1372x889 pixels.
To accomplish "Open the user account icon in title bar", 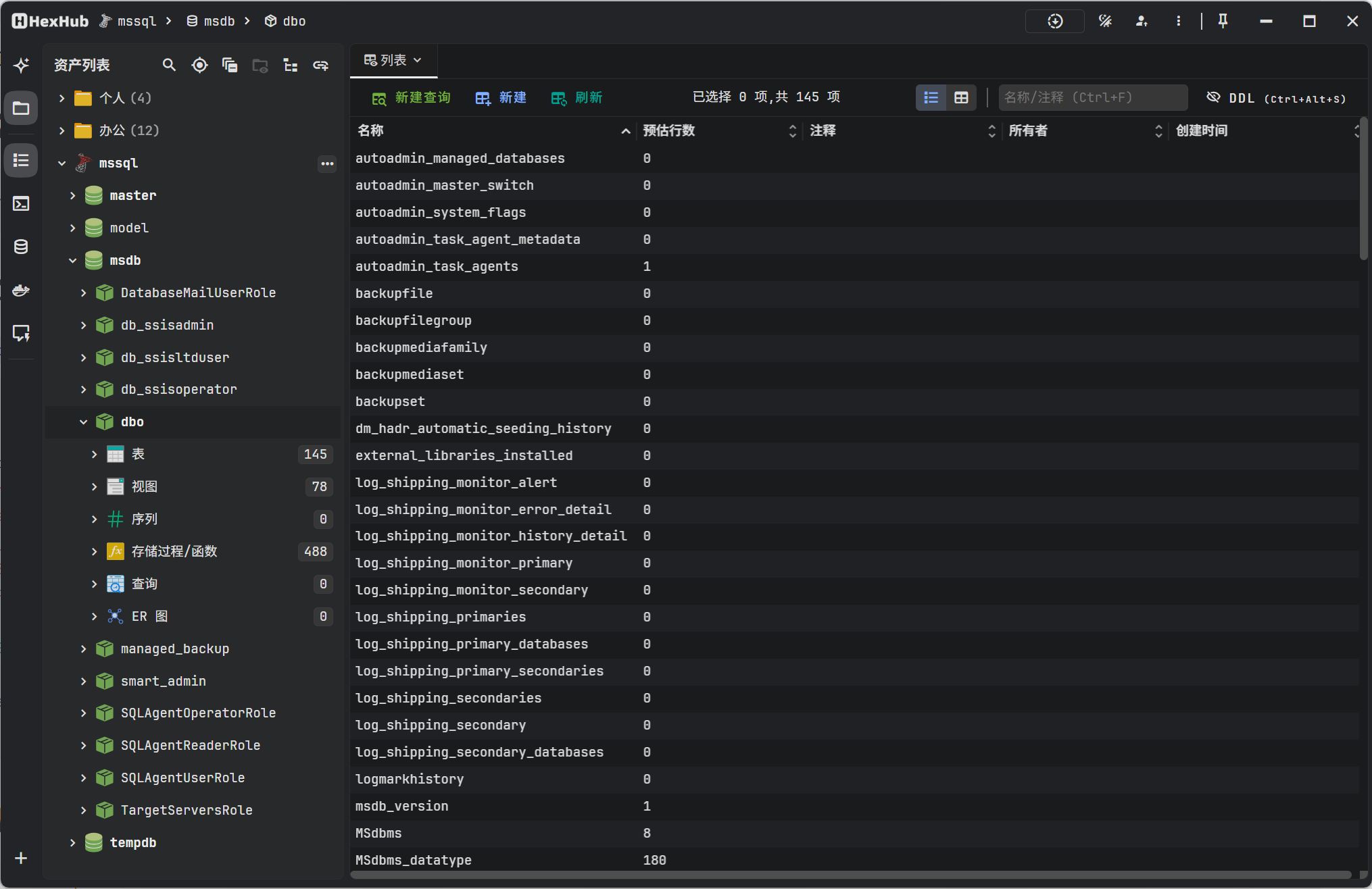I will (1142, 21).
